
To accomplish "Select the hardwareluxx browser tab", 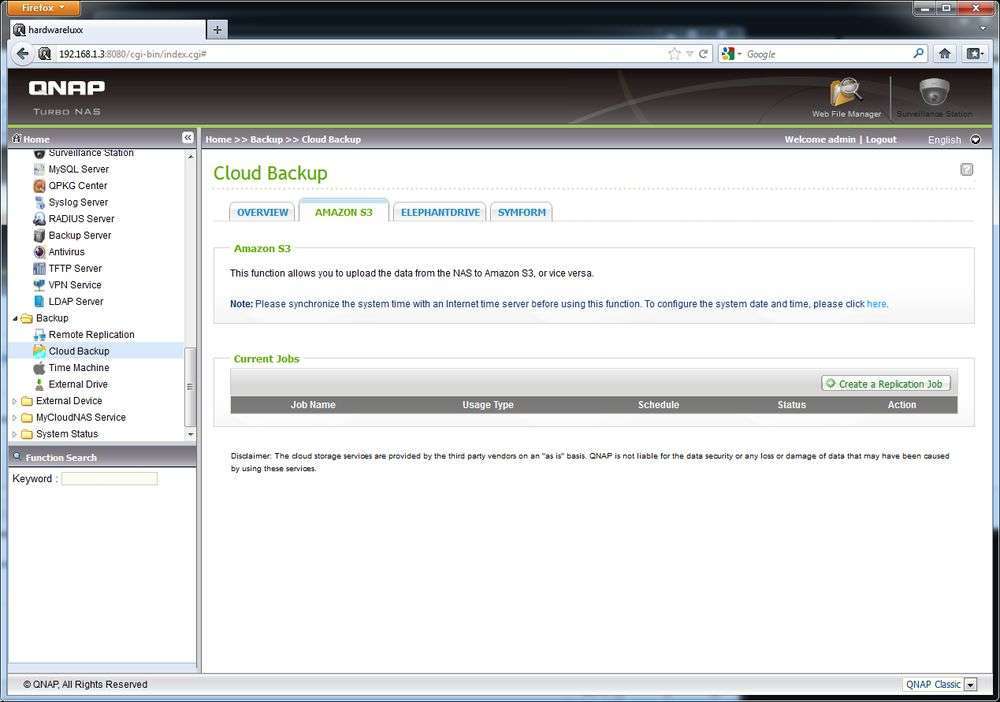I will (108, 30).
